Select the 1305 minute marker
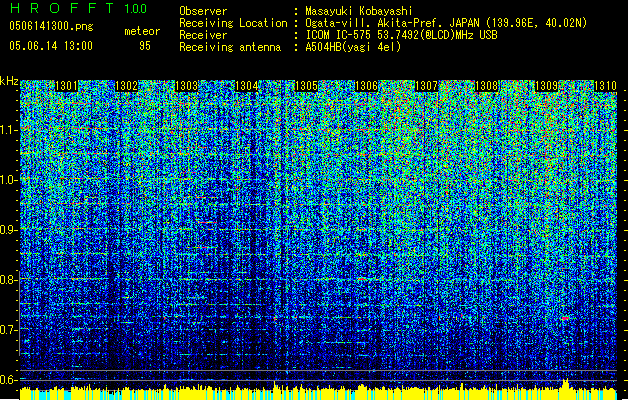Screen dimensions: 629x400 307,87
